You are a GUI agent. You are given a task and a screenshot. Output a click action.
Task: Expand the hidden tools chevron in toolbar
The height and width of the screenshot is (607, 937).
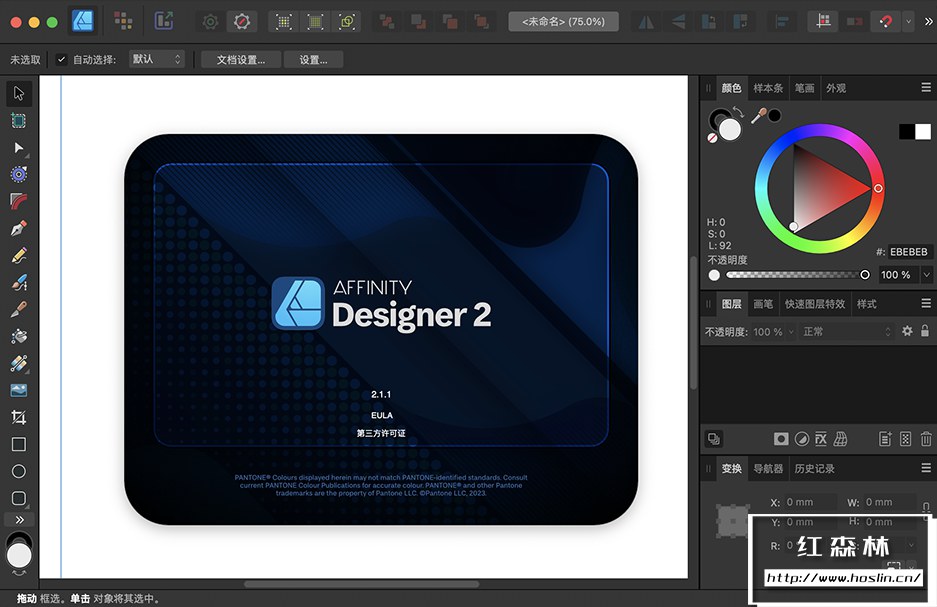[18, 520]
